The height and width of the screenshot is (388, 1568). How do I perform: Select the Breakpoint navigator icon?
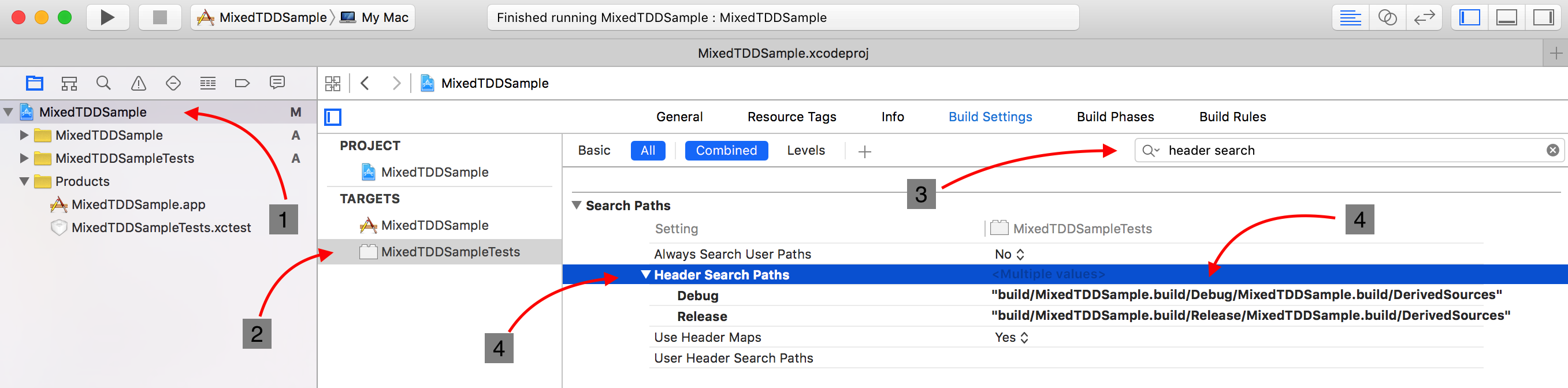tap(242, 83)
